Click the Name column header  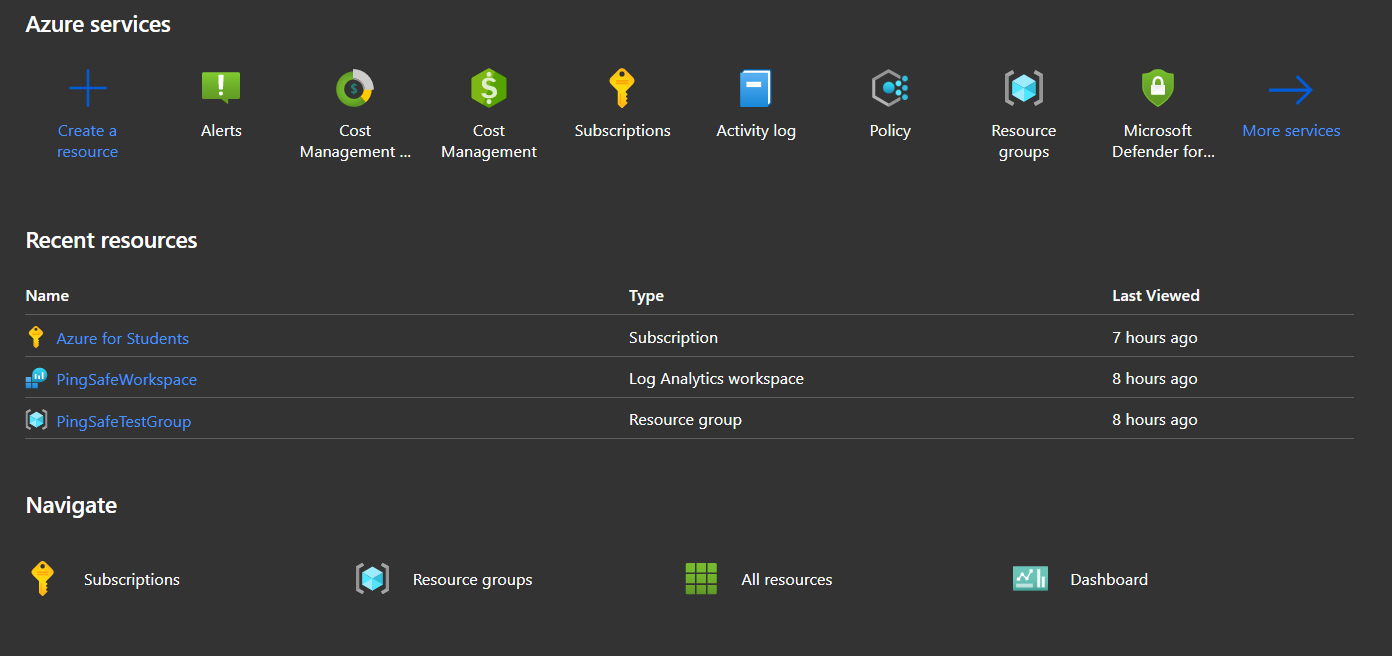point(47,296)
